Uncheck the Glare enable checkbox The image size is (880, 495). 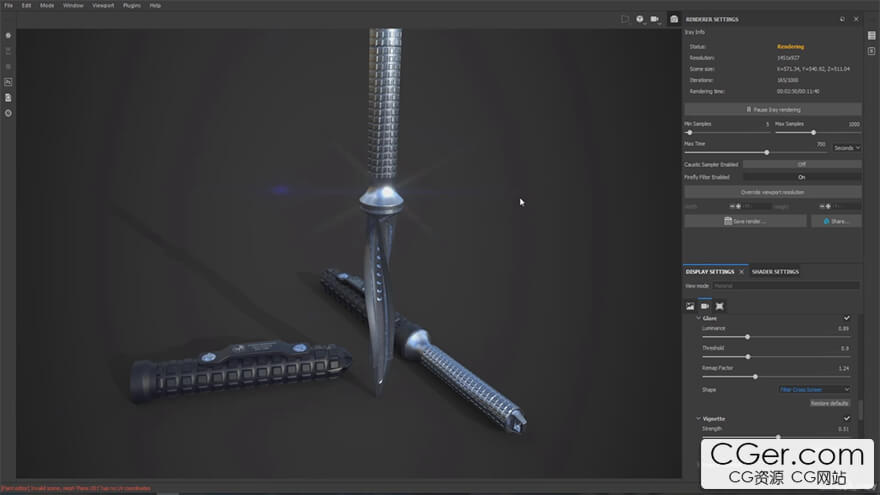847,318
